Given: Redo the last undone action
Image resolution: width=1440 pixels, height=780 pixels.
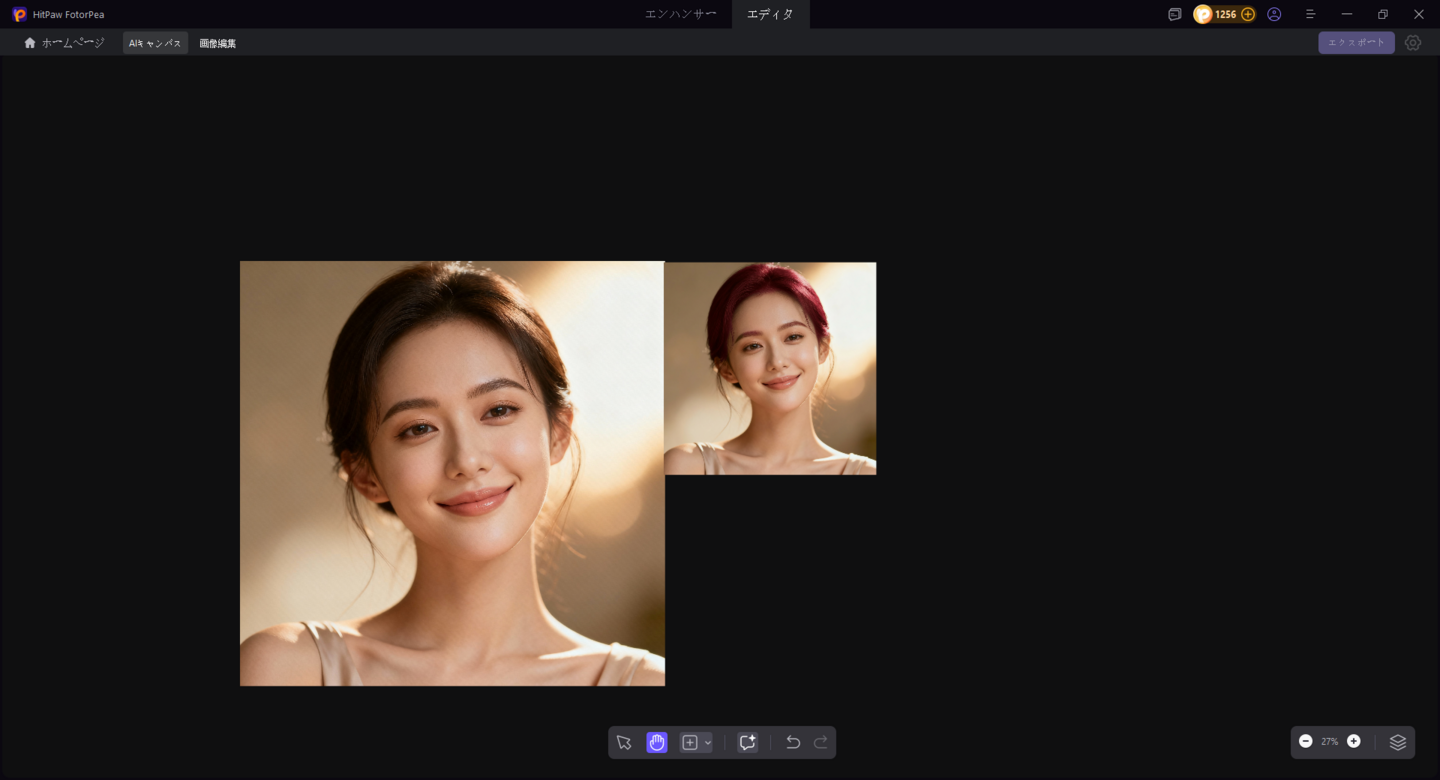Looking at the screenshot, I should pyautogui.click(x=821, y=742).
